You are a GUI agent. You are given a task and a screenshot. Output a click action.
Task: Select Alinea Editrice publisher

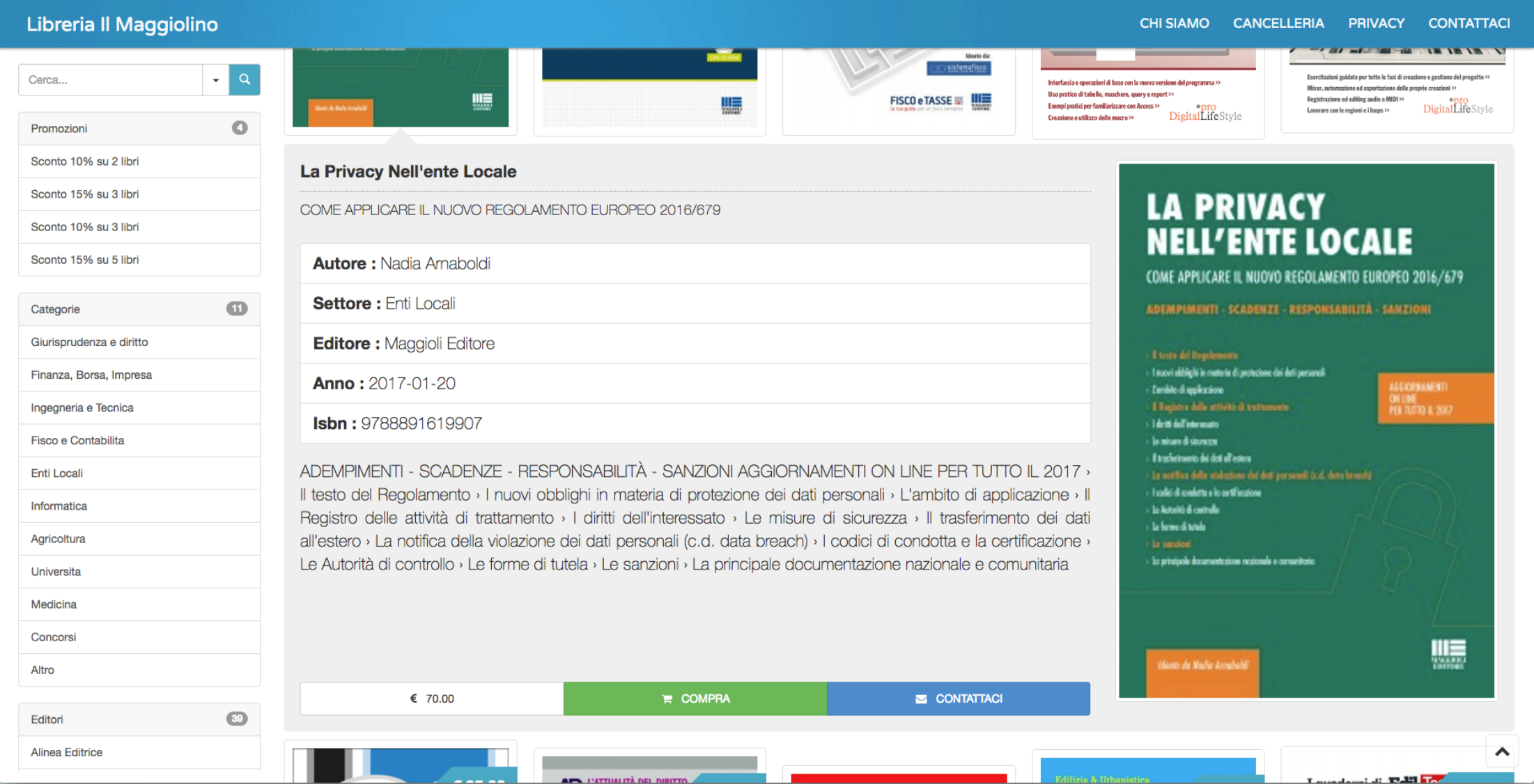[x=139, y=752]
